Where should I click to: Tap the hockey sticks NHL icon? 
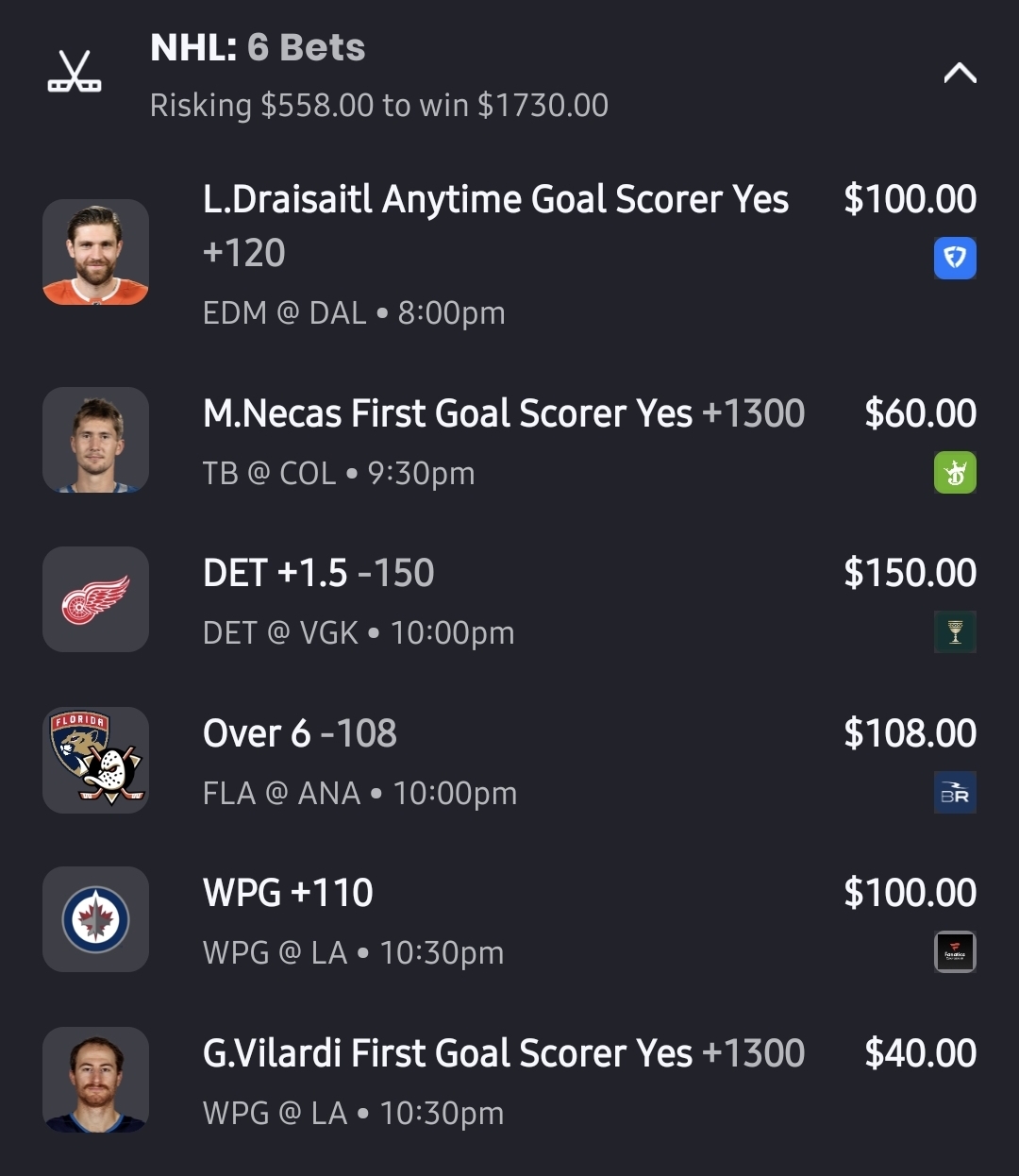coord(75,72)
